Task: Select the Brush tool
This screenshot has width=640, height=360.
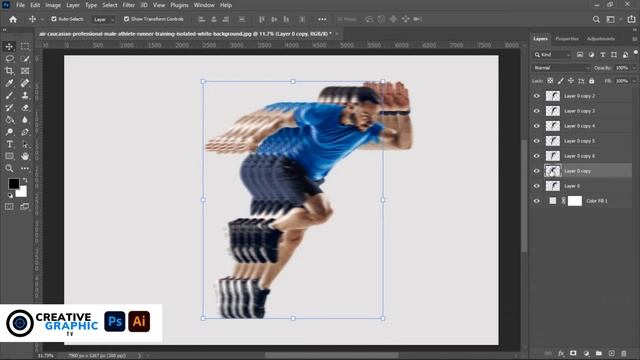Action: [9, 95]
